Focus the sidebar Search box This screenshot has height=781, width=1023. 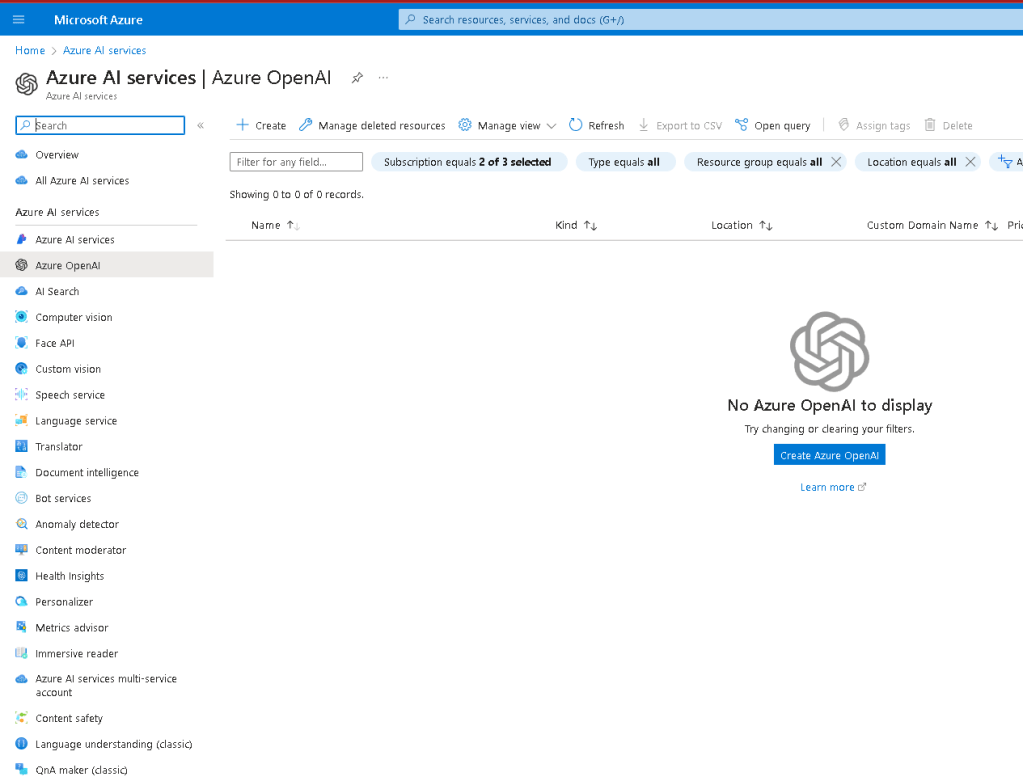100,125
